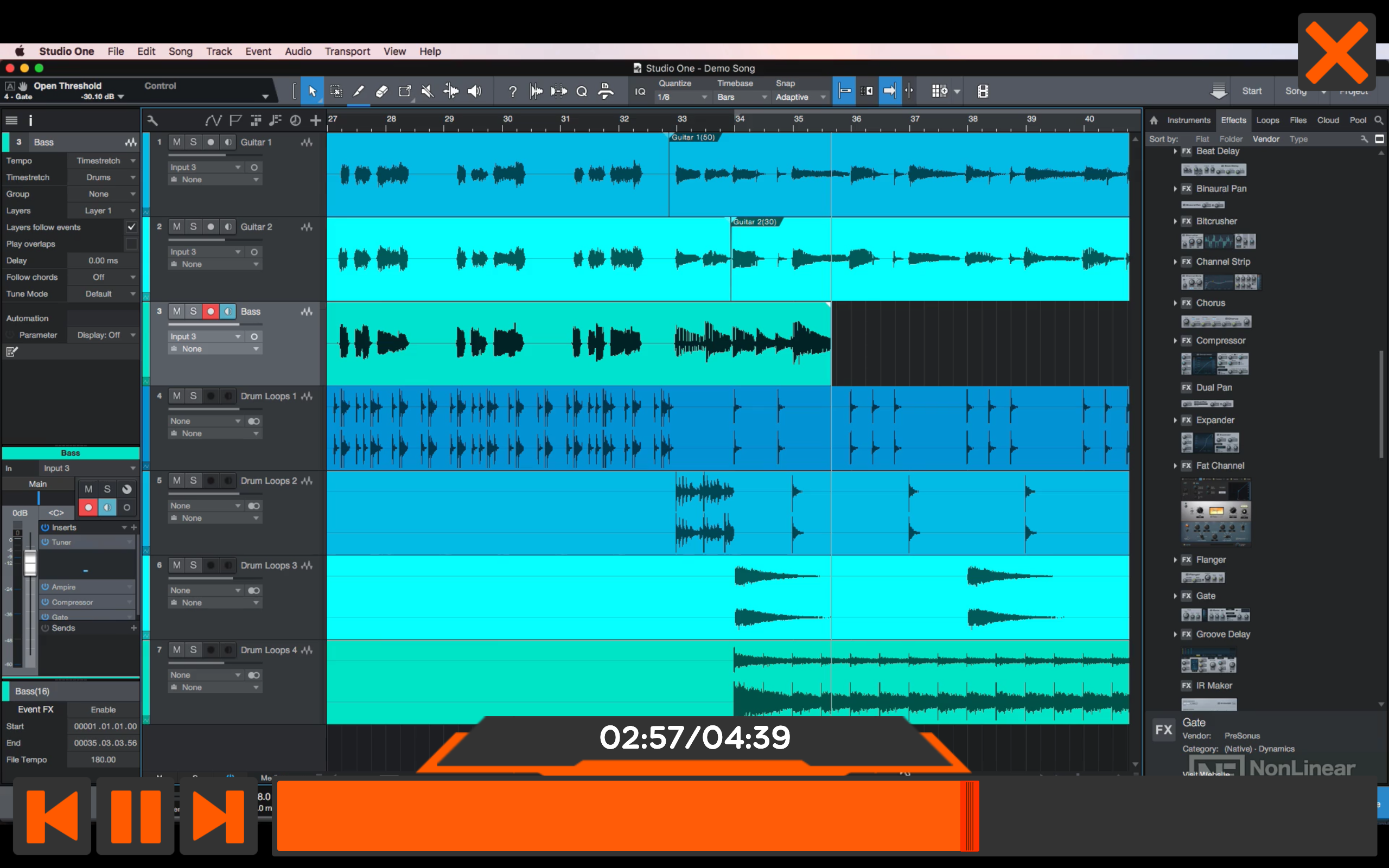The height and width of the screenshot is (868, 1389).
Task: Toggle power of Compressor insert
Action: pos(45,602)
